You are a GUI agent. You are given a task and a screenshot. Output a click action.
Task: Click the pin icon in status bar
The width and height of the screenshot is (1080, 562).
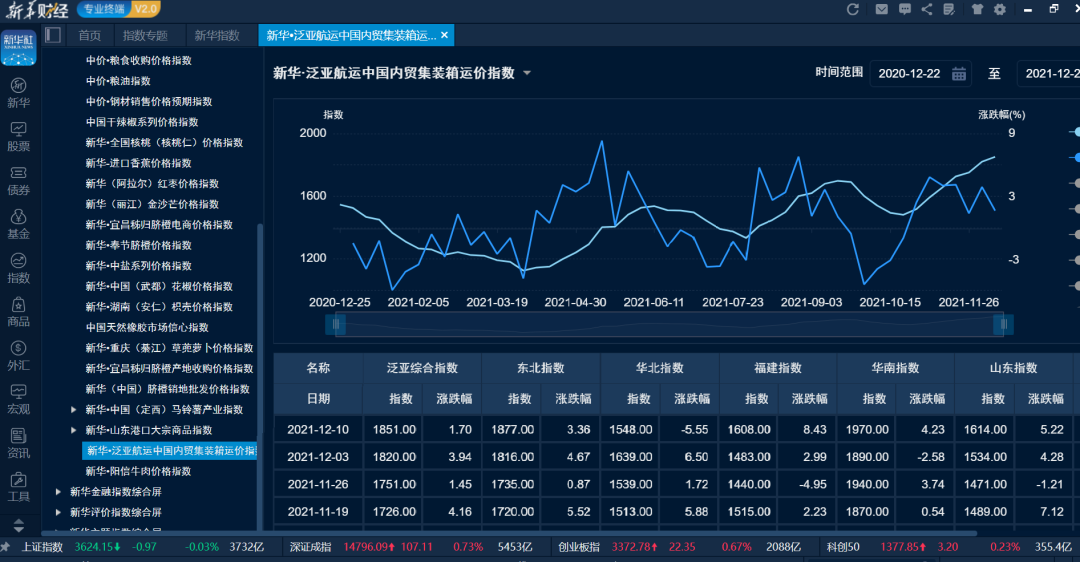pyautogui.click(x=6, y=547)
